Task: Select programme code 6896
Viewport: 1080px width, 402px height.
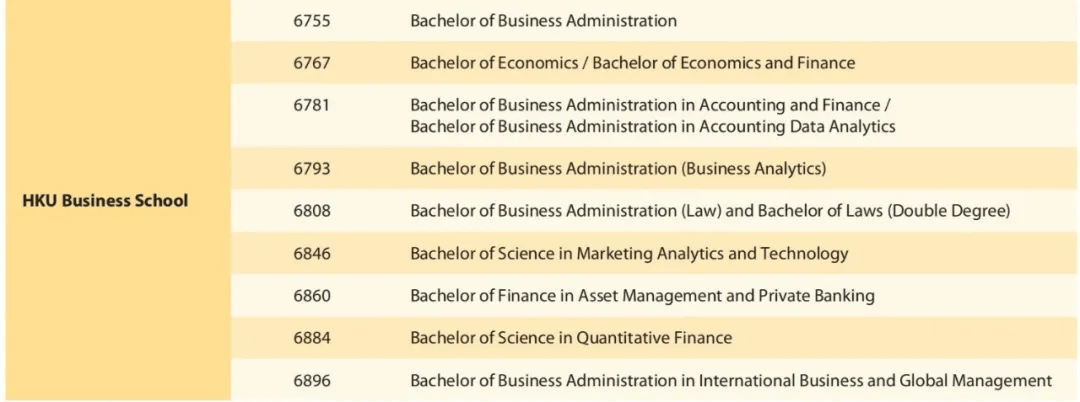Action: coord(312,381)
